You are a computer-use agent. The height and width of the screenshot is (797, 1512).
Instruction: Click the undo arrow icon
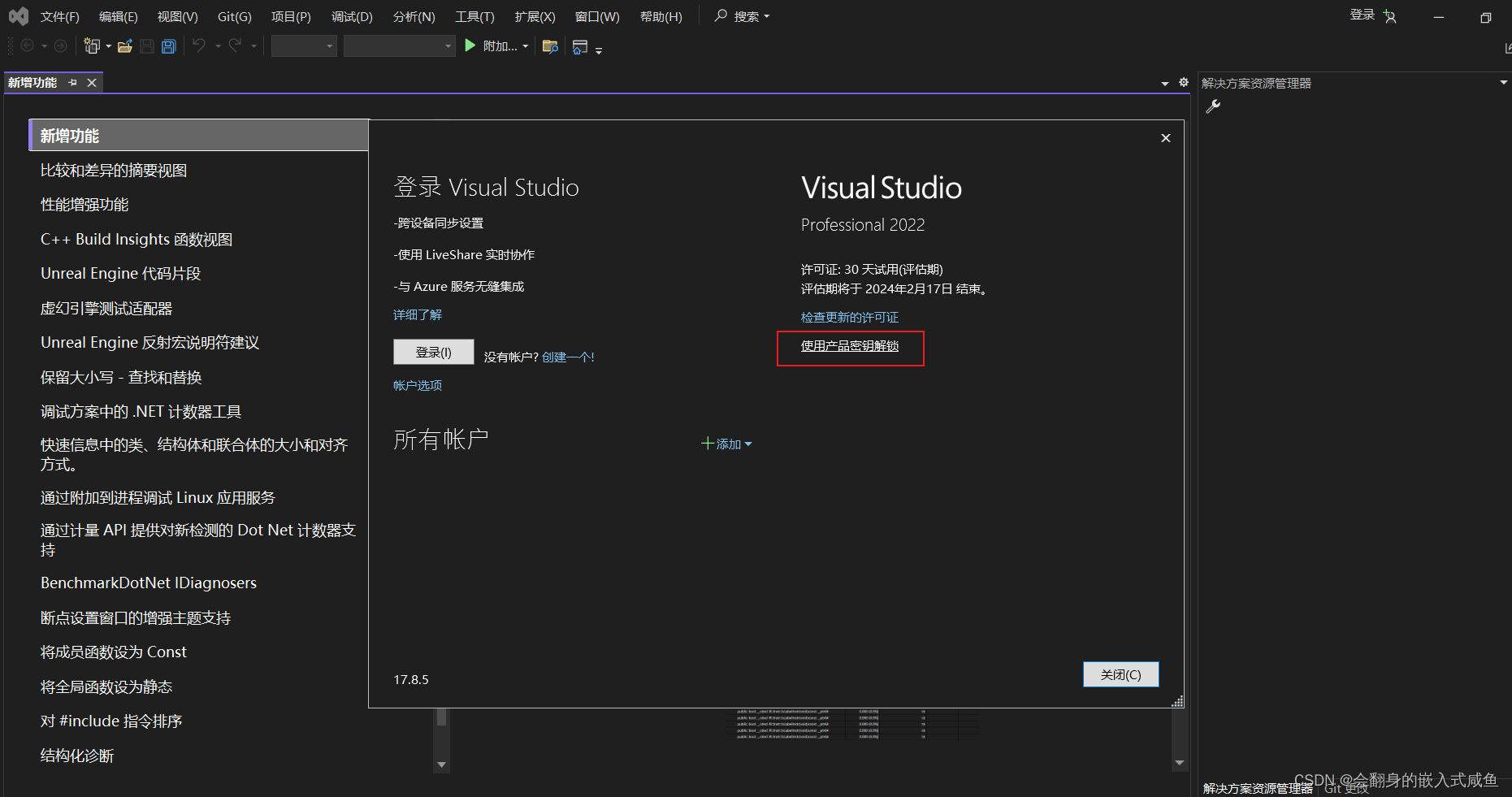pyautogui.click(x=199, y=45)
